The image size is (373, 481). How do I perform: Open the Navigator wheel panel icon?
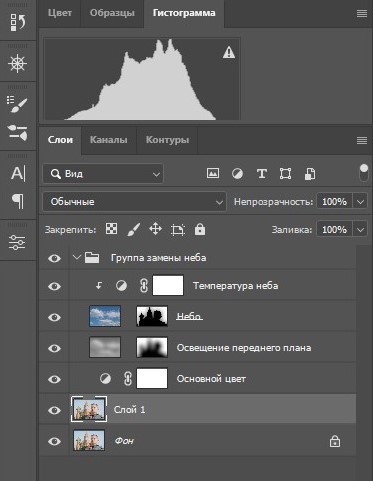17,63
